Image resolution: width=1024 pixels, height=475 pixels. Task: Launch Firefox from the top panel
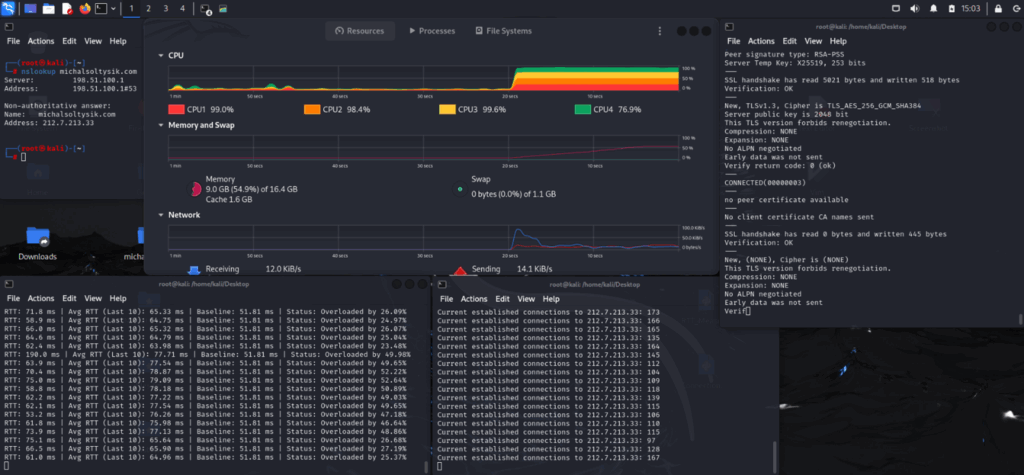tap(84, 8)
